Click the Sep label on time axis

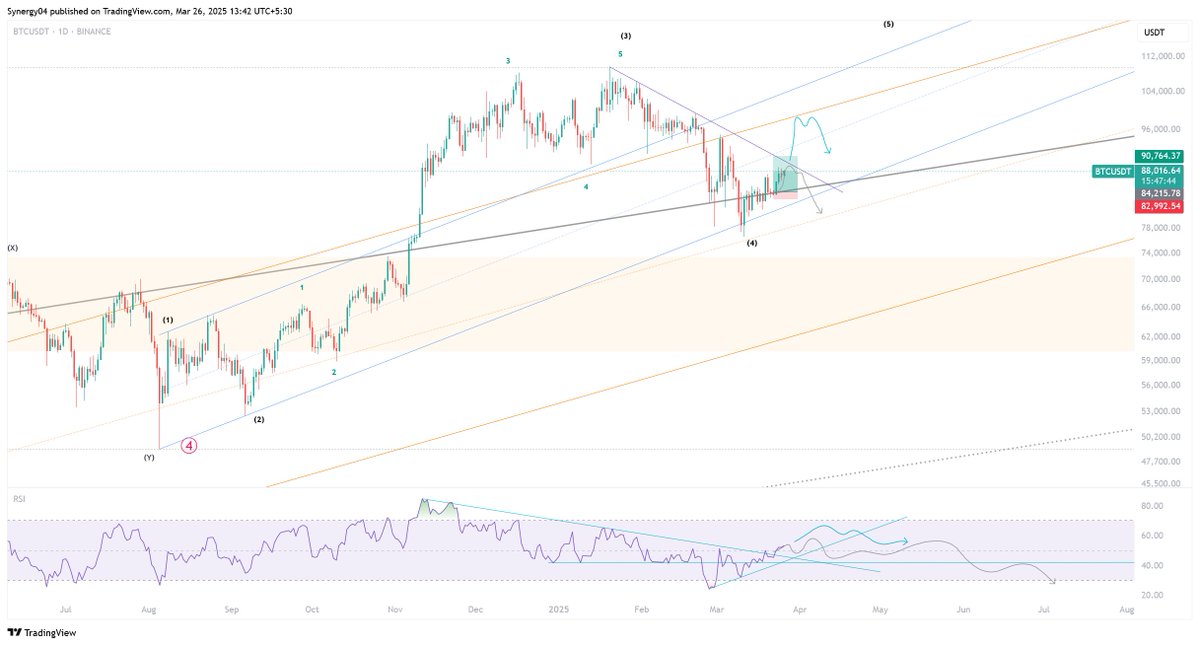tap(231, 608)
